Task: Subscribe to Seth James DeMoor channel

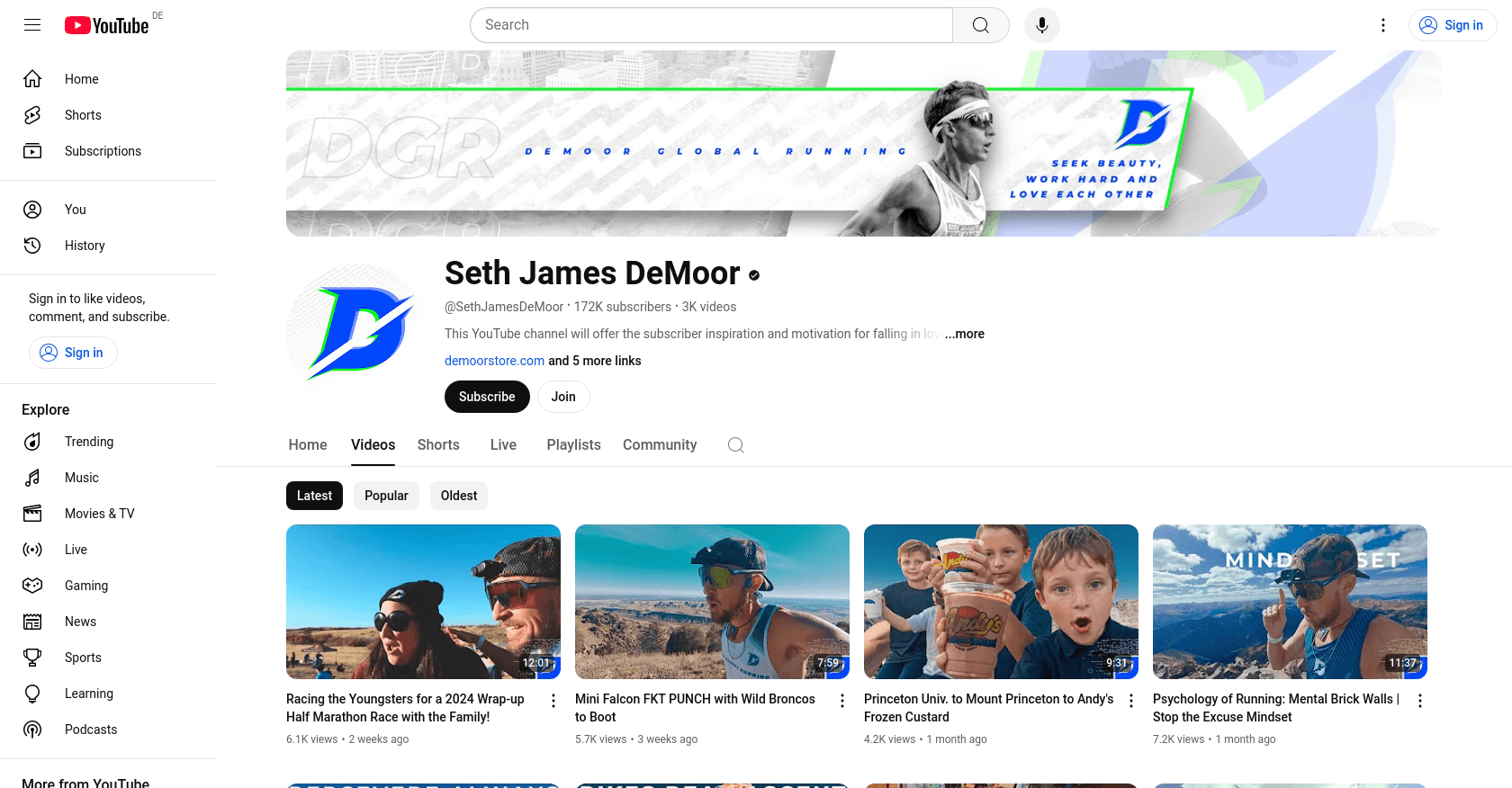Action: [x=487, y=397]
